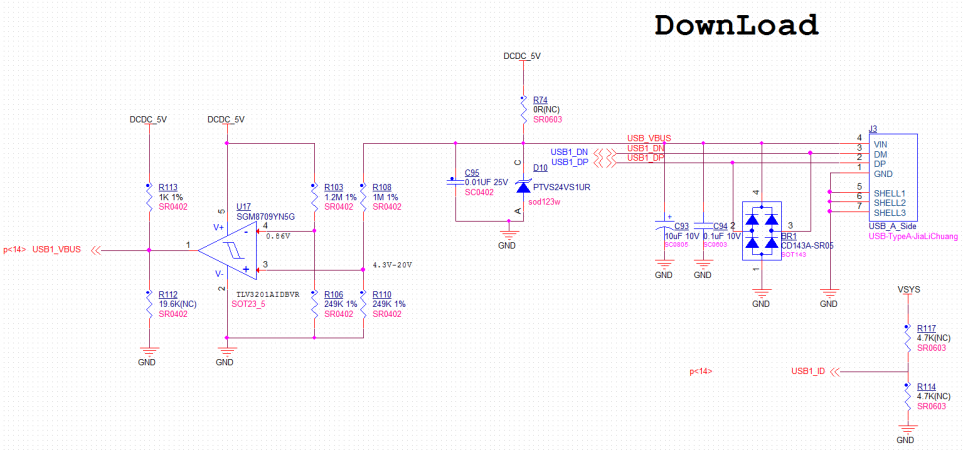Click DCDC_5V label above R113

pyautogui.click(x=147, y=119)
